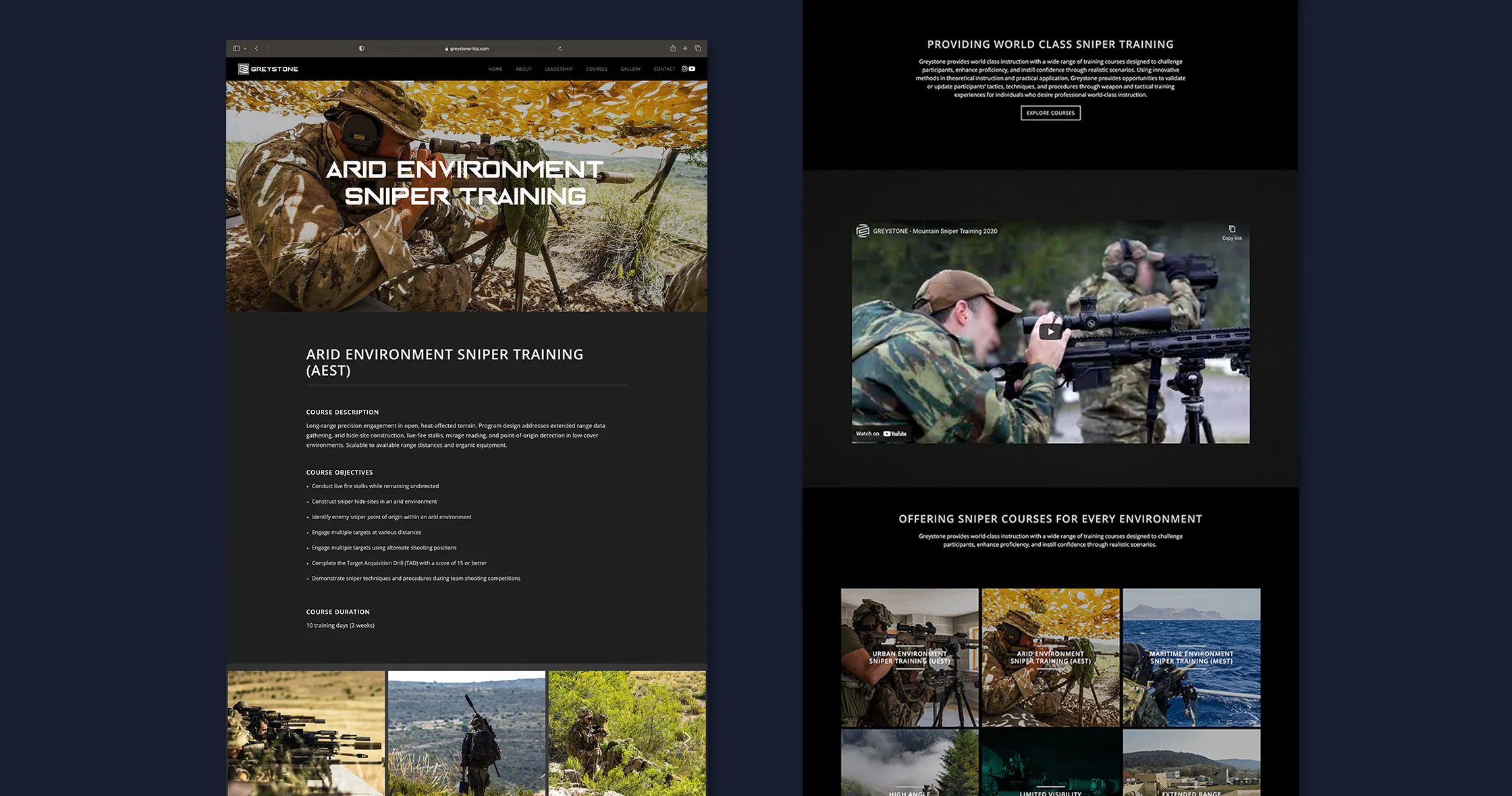Click 'Engage multiple targets at various distances'
Viewport: 1512px width, 796px height.
pyautogui.click(x=367, y=532)
